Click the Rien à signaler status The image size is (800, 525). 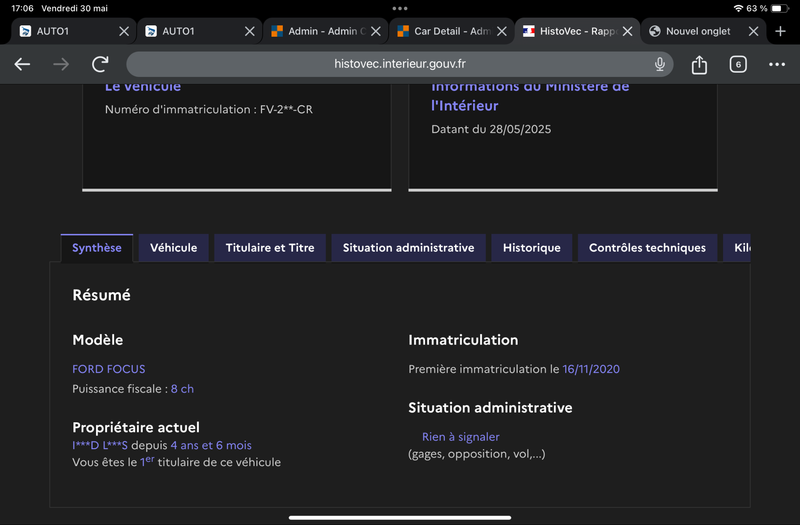(461, 437)
